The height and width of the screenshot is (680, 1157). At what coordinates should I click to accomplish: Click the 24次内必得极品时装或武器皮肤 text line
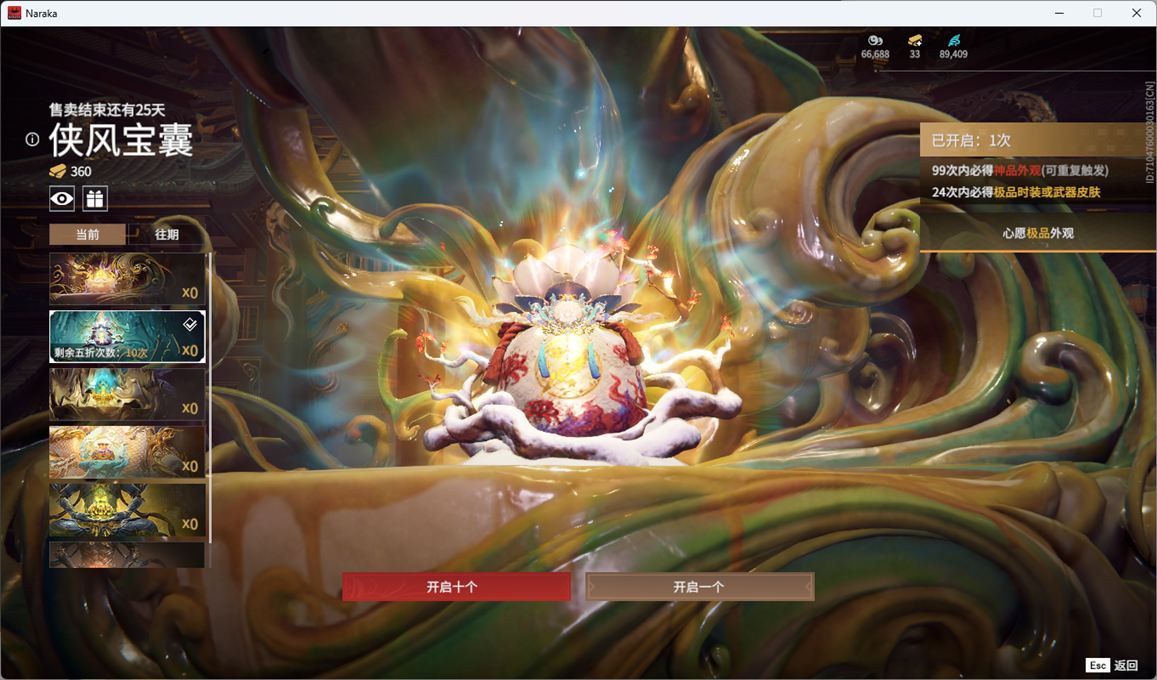pos(1016,192)
